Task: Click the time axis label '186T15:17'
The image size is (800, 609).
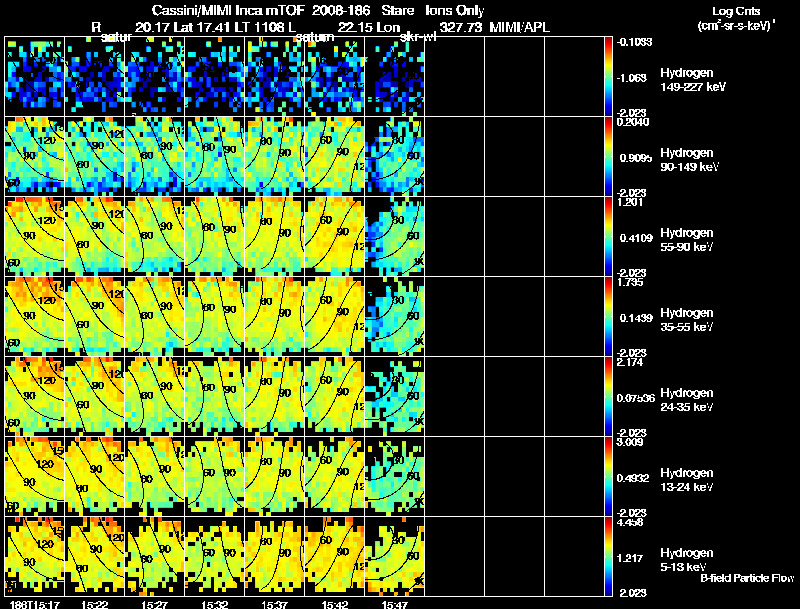Action: [x=35, y=604]
